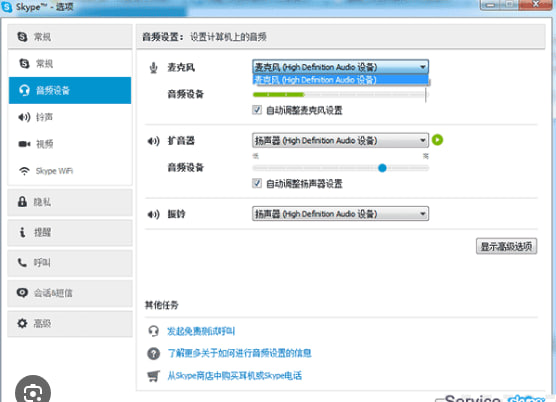Open 从Skype商店中购买耳机或Skype电话 link
Viewport: 556px width, 402px height.
[x=235, y=376]
